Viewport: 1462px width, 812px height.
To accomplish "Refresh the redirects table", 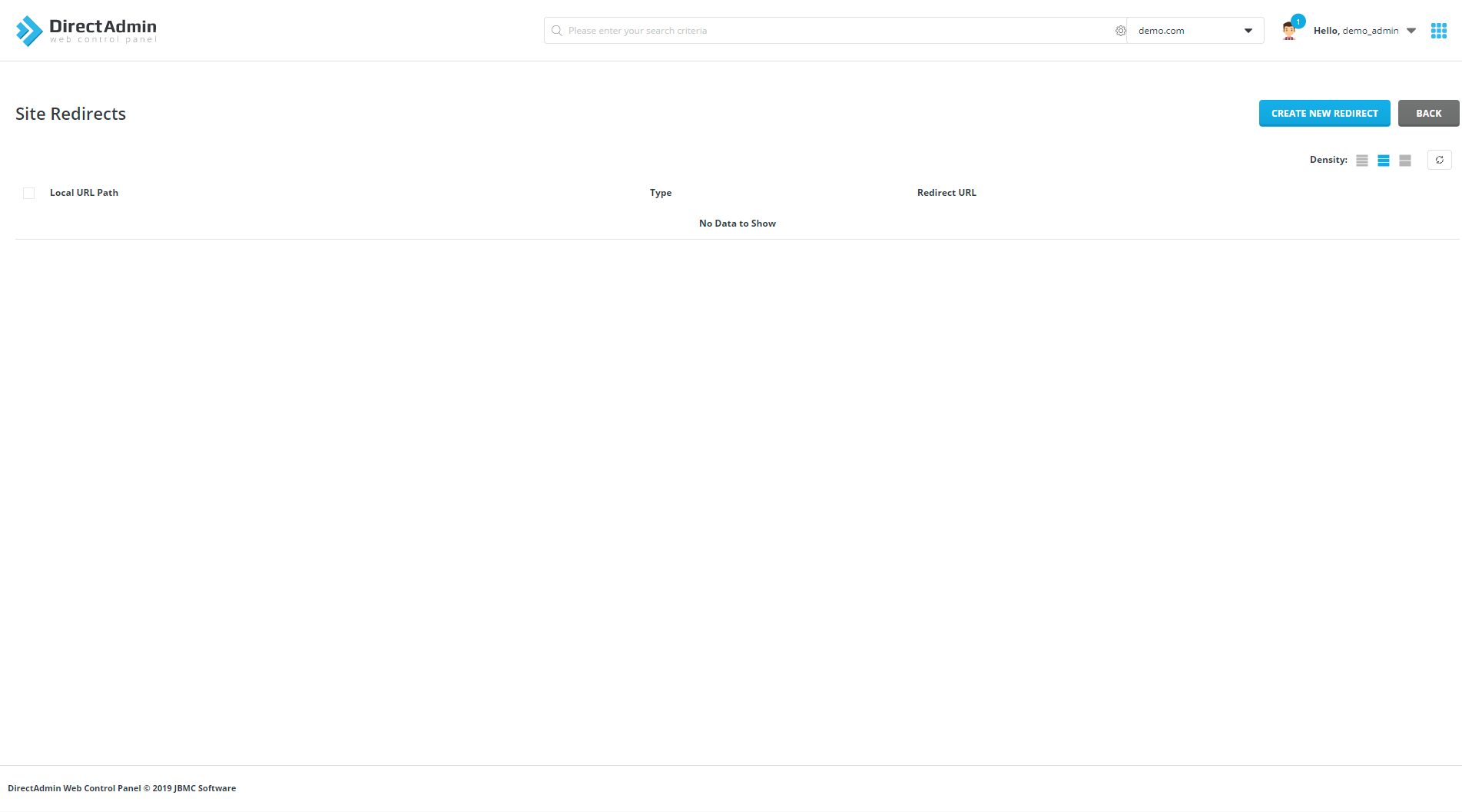I will (1440, 160).
